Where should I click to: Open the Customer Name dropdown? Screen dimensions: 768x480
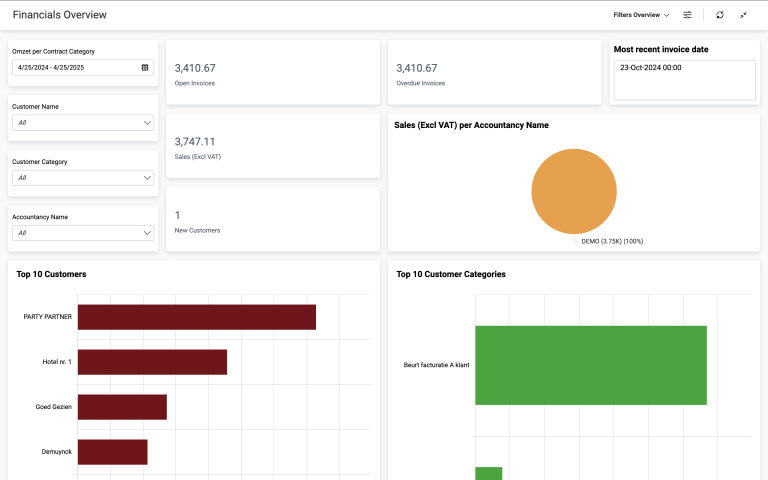coord(83,123)
